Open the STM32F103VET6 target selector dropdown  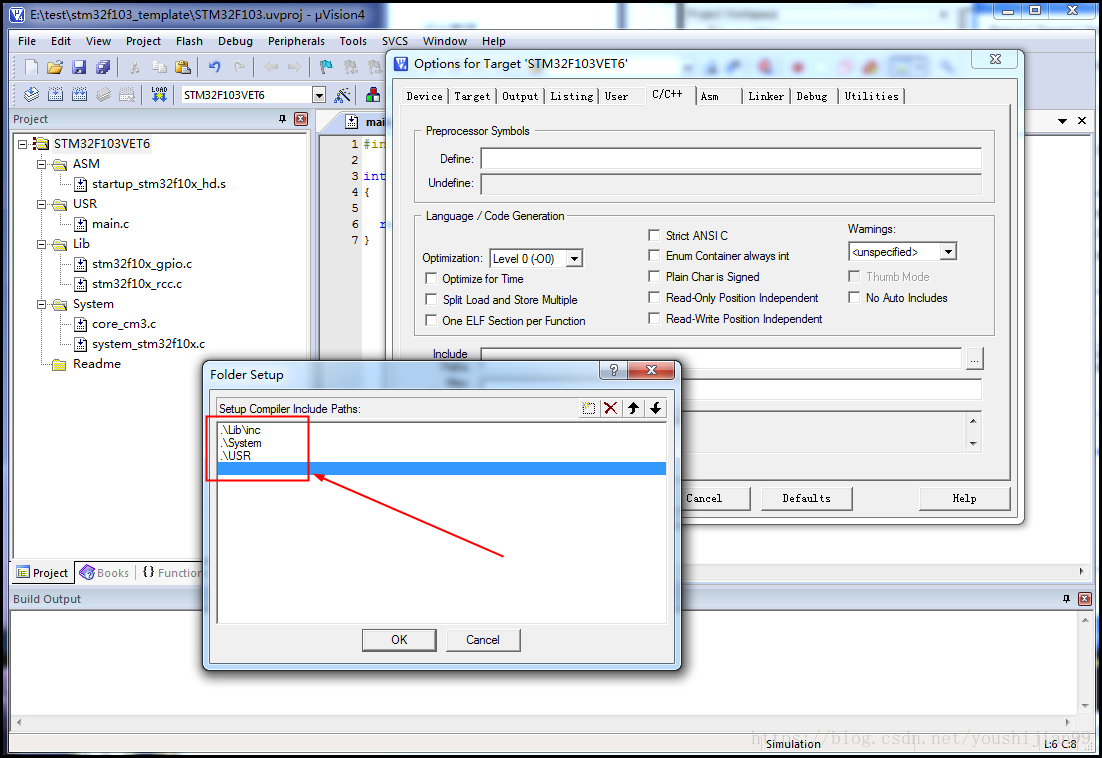(319, 95)
